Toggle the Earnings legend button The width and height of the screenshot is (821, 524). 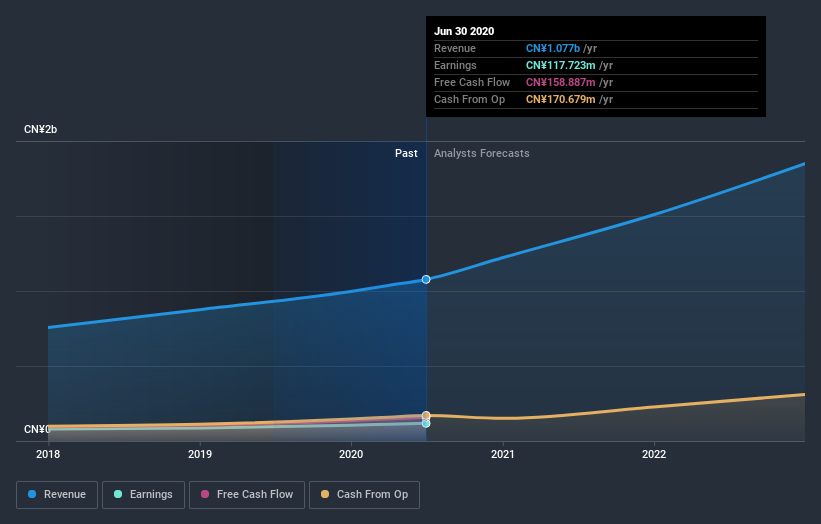coord(143,495)
